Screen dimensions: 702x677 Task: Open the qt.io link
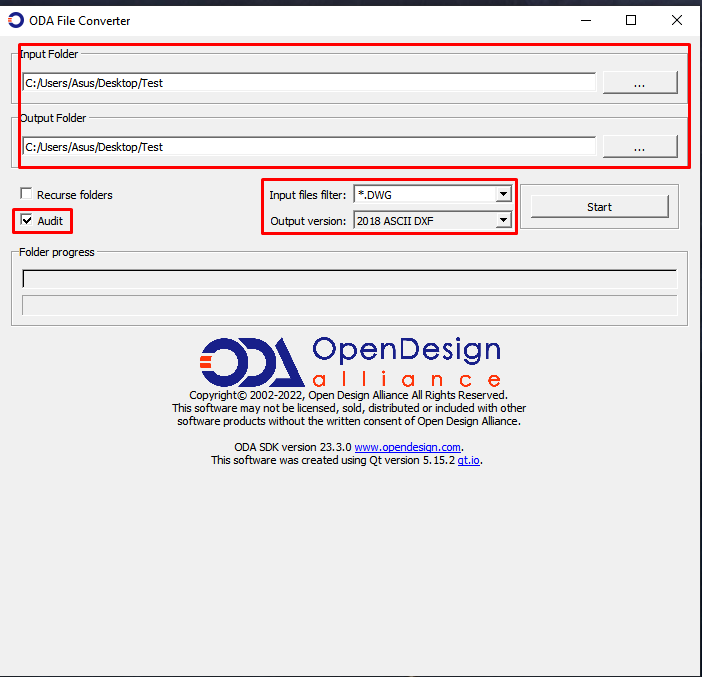tap(468, 460)
